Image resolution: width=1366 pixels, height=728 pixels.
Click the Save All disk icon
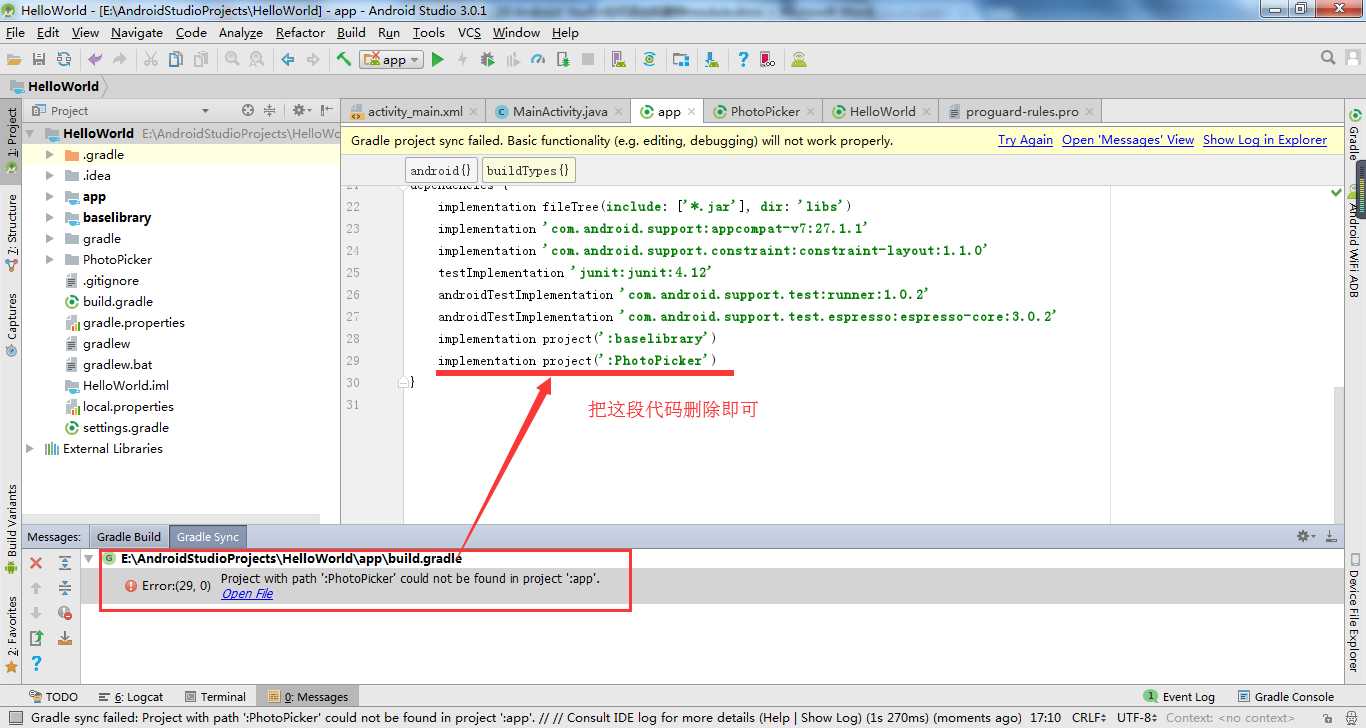tap(39, 60)
